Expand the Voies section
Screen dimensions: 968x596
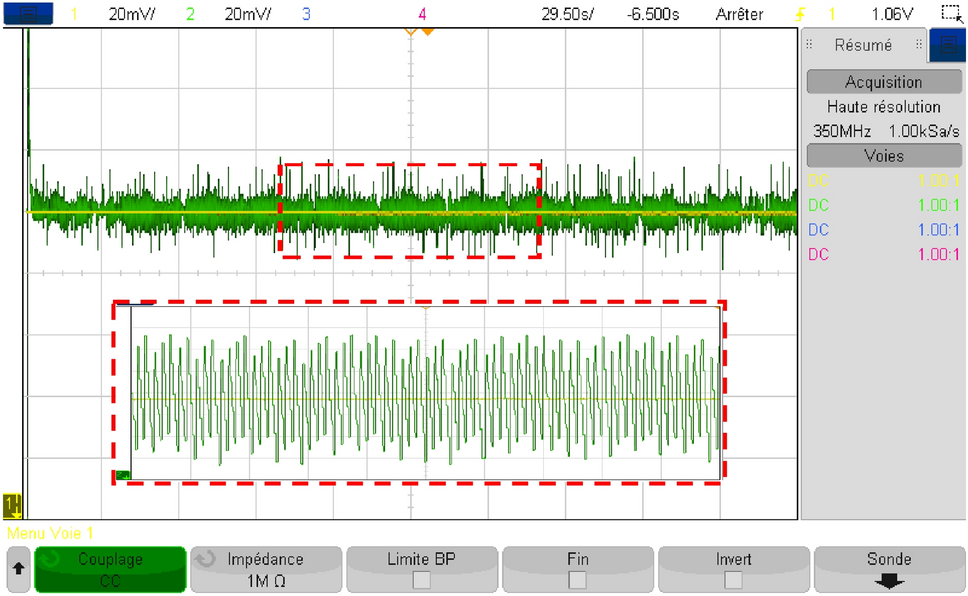coord(884,155)
